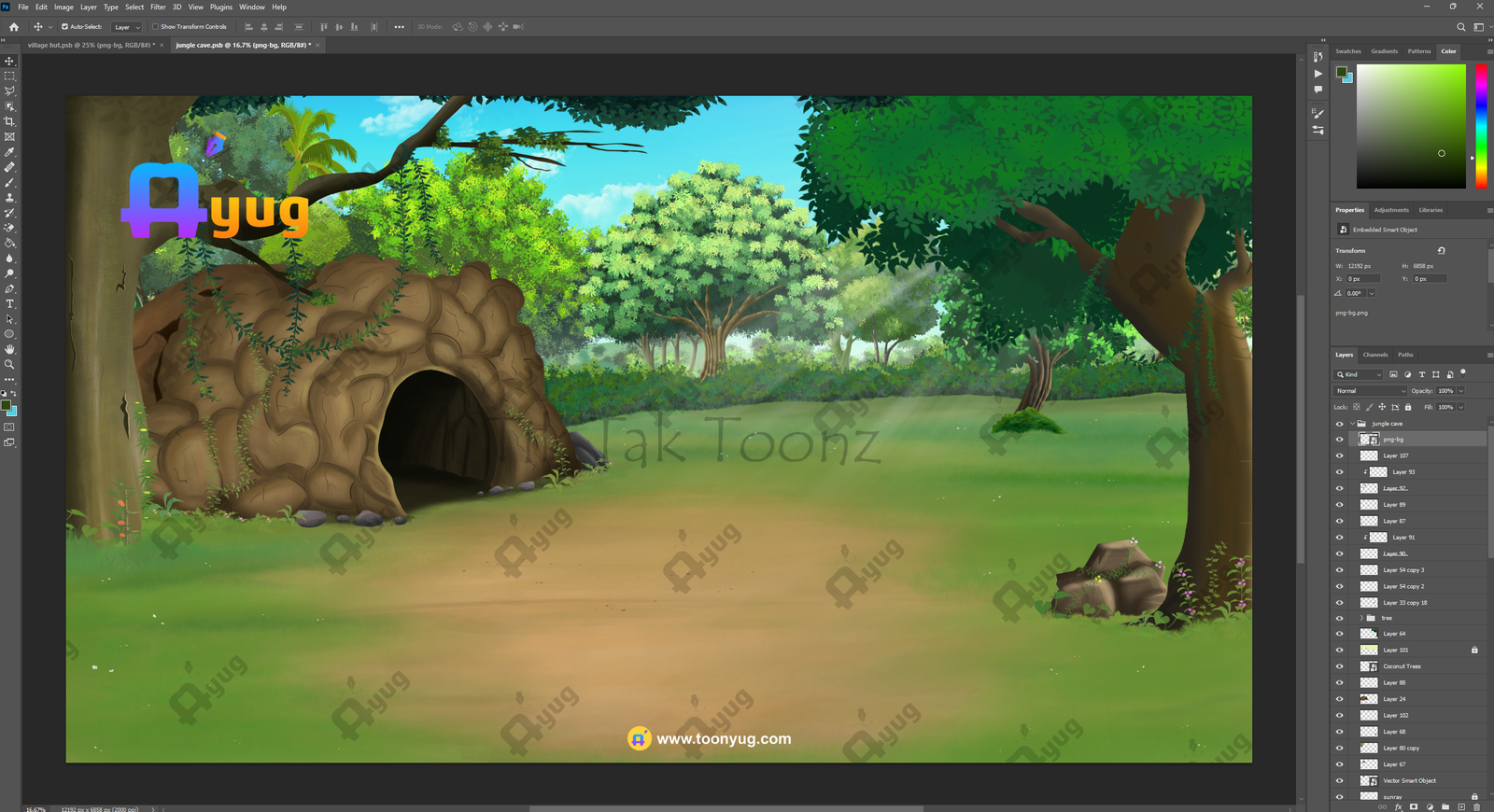Select the Crop tool

pos(9,121)
